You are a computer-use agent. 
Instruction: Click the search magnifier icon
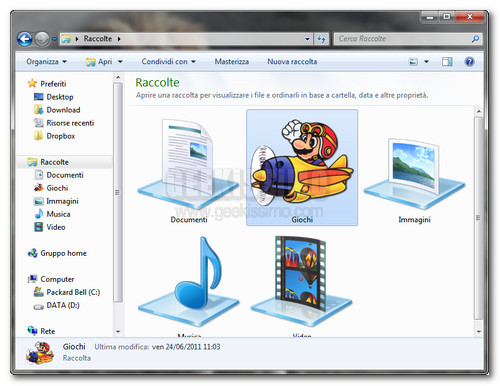pos(475,39)
